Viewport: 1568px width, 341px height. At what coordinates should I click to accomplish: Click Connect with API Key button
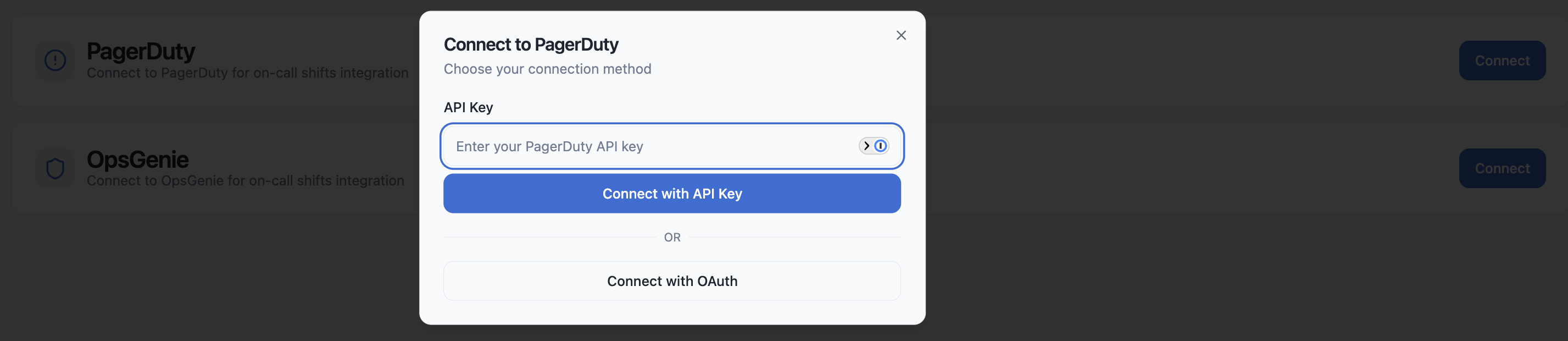pos(672,194)
